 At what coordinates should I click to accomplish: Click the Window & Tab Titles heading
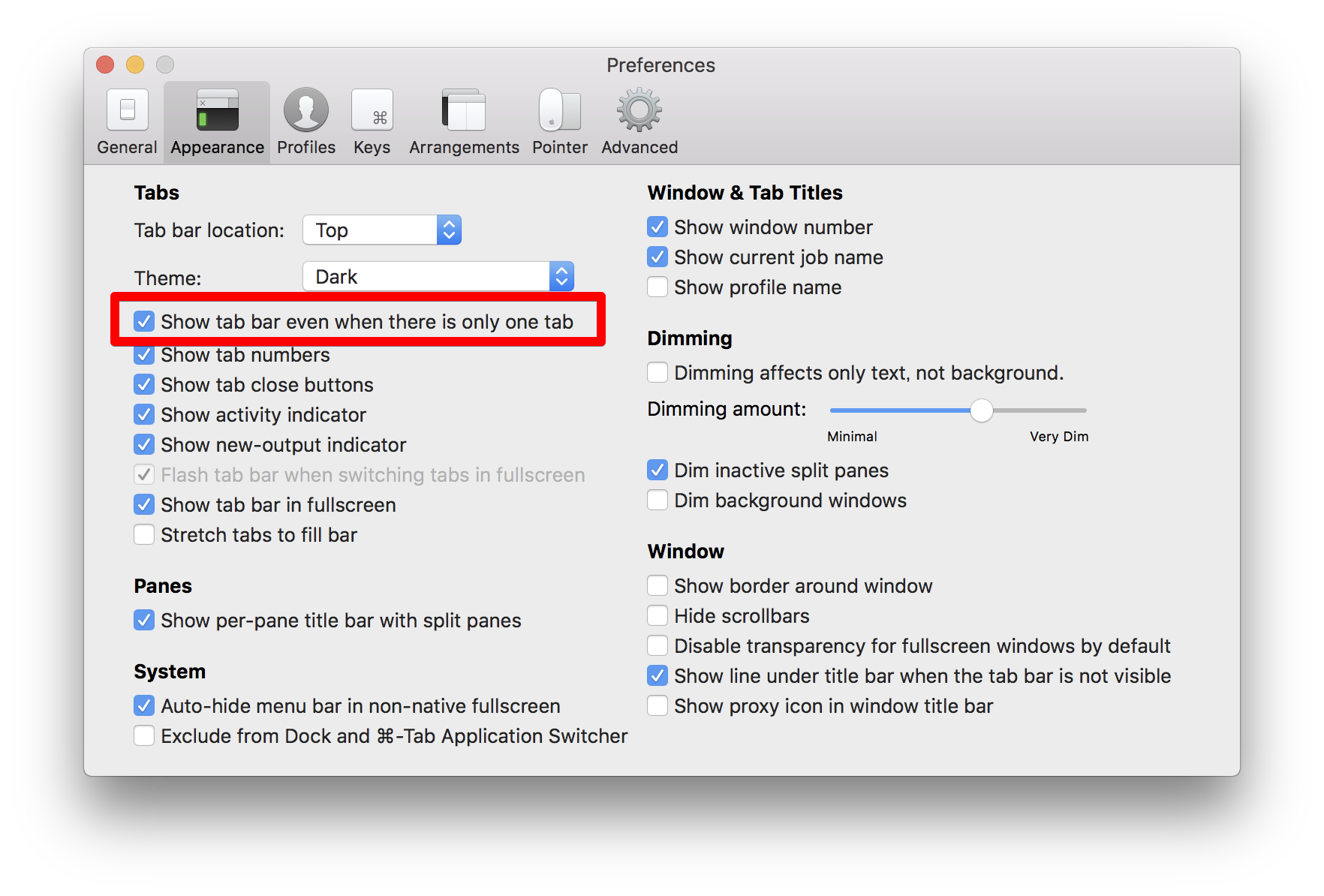[745, 193]
